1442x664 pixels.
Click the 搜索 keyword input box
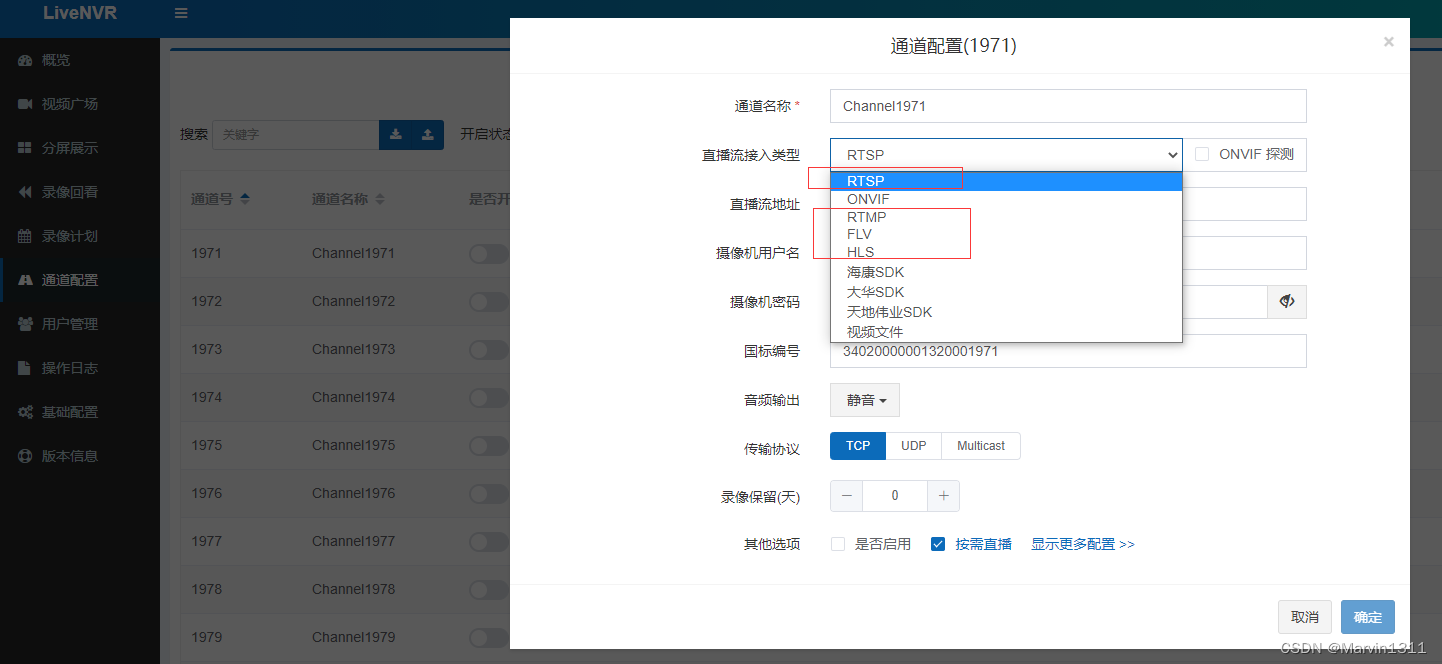click(296, 134)
